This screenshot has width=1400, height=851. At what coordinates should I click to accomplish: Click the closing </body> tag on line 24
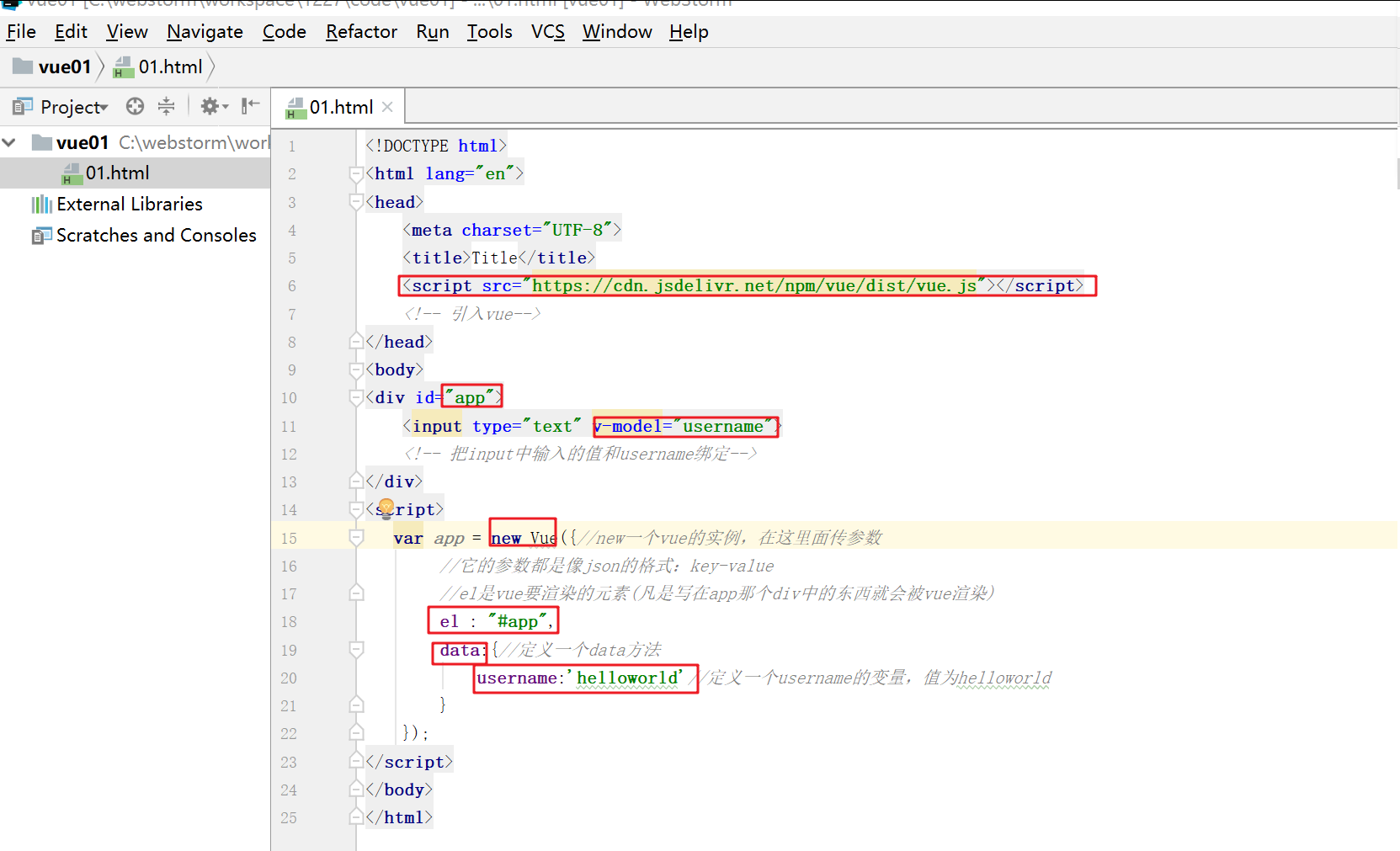[x=399, y=790]
